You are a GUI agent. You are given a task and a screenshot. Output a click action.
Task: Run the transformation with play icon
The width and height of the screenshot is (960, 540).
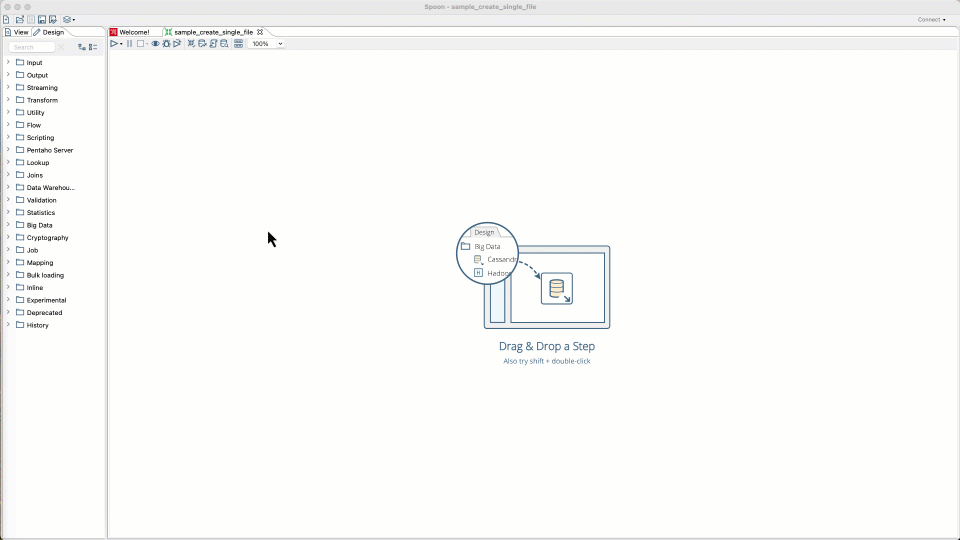click(114, 44)
